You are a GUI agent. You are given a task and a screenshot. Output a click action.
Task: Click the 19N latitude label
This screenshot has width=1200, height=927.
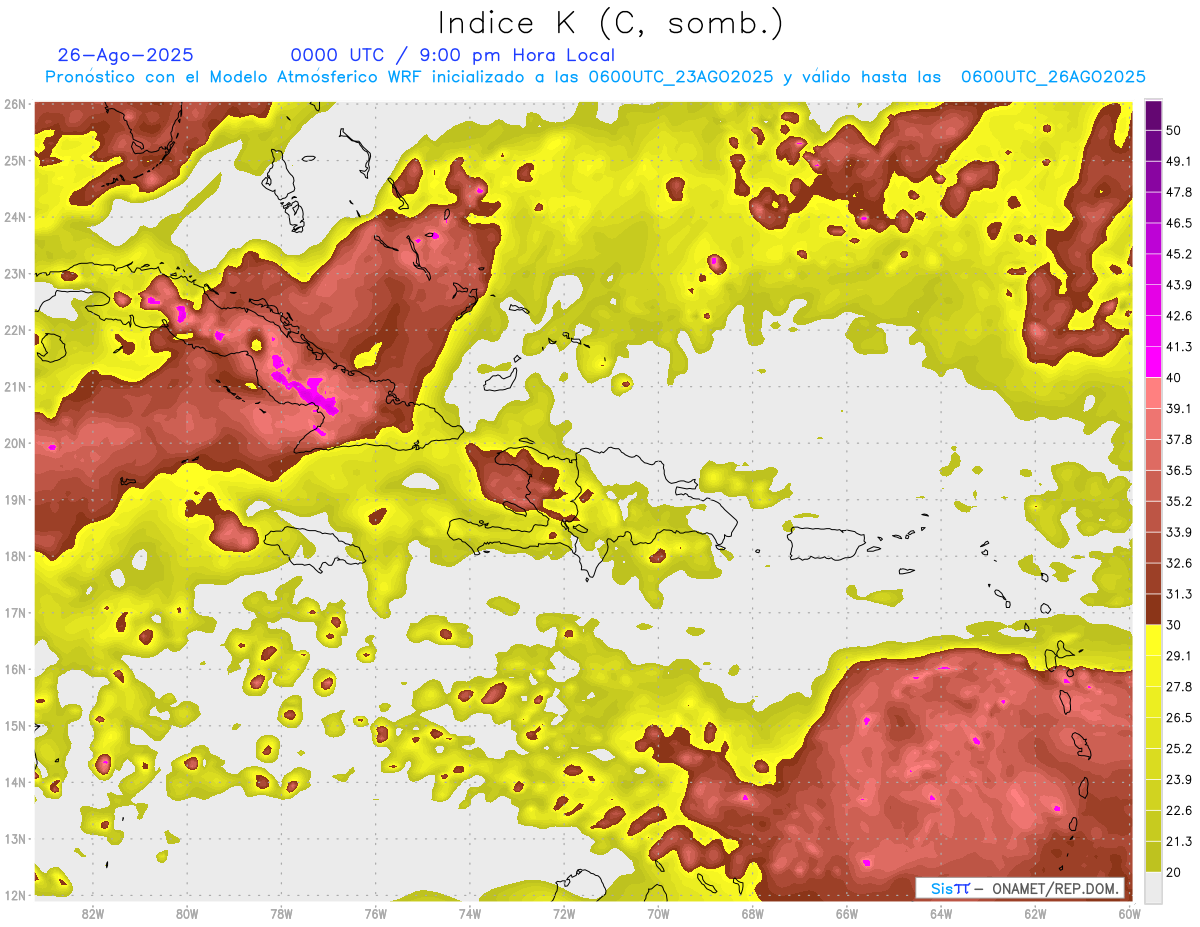[14, 499]
